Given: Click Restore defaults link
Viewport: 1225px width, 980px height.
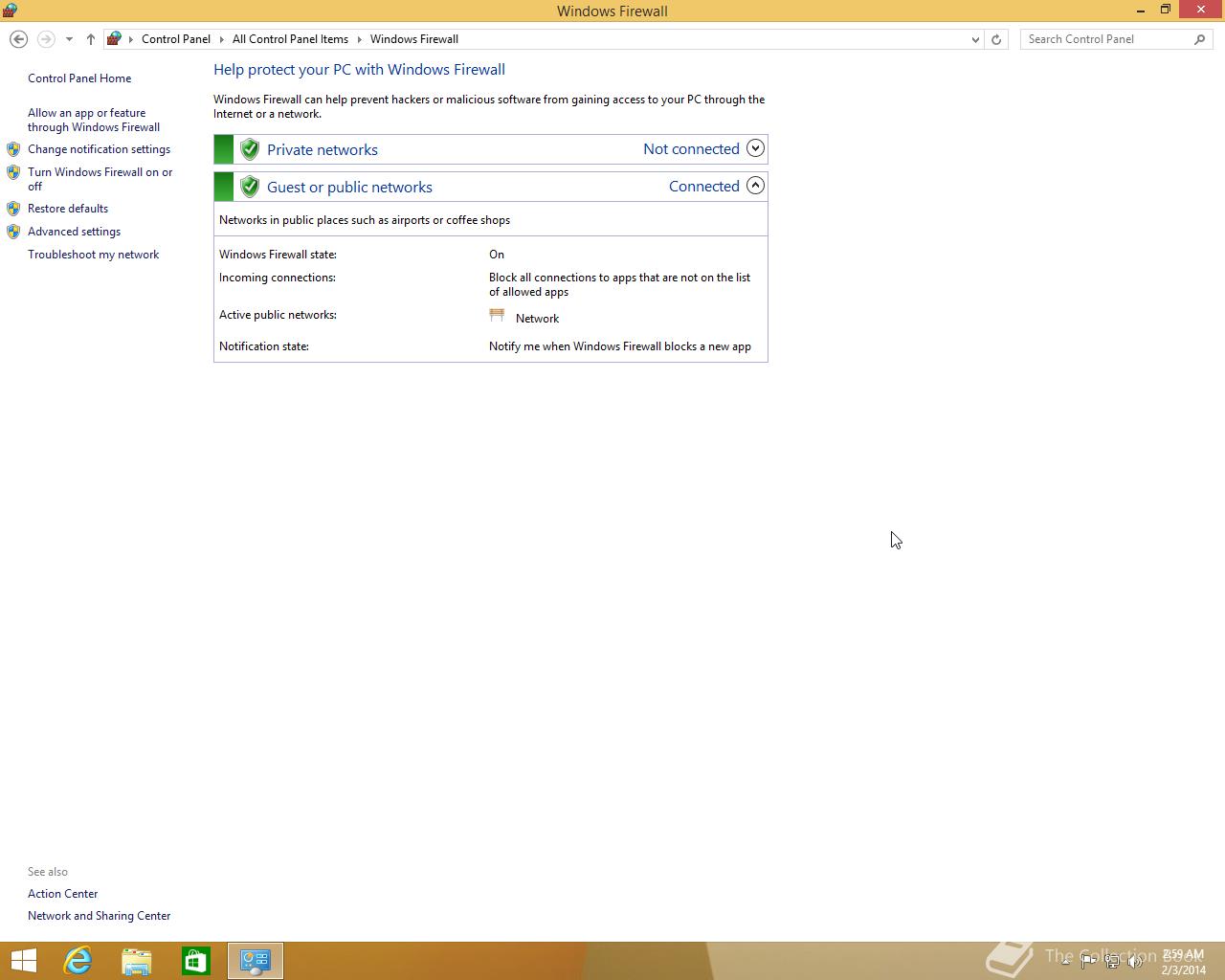Looking at the screenshot, I should (x=68, y=209).
